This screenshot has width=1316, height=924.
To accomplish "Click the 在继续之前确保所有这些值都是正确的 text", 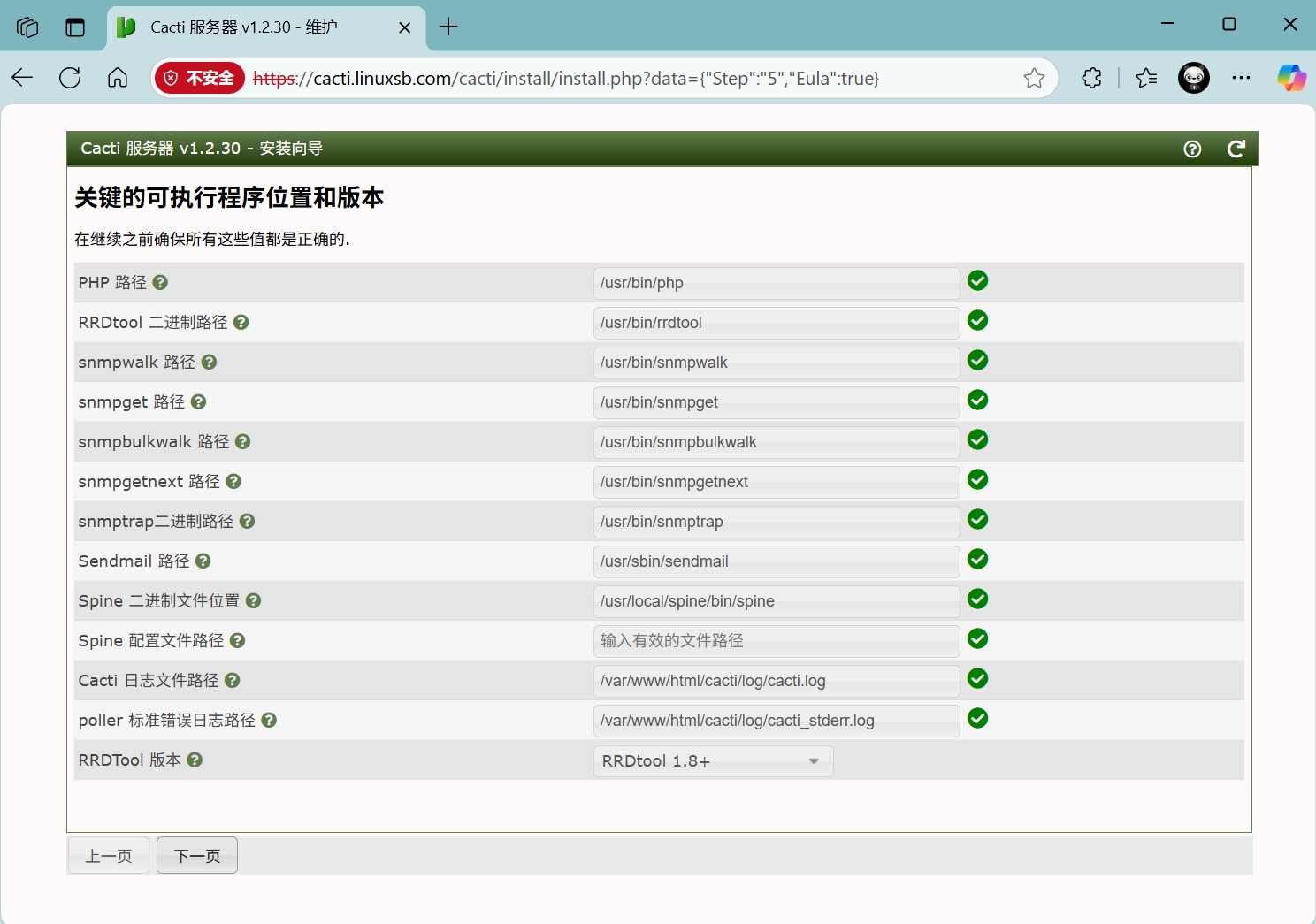I will tap(212, 239).
